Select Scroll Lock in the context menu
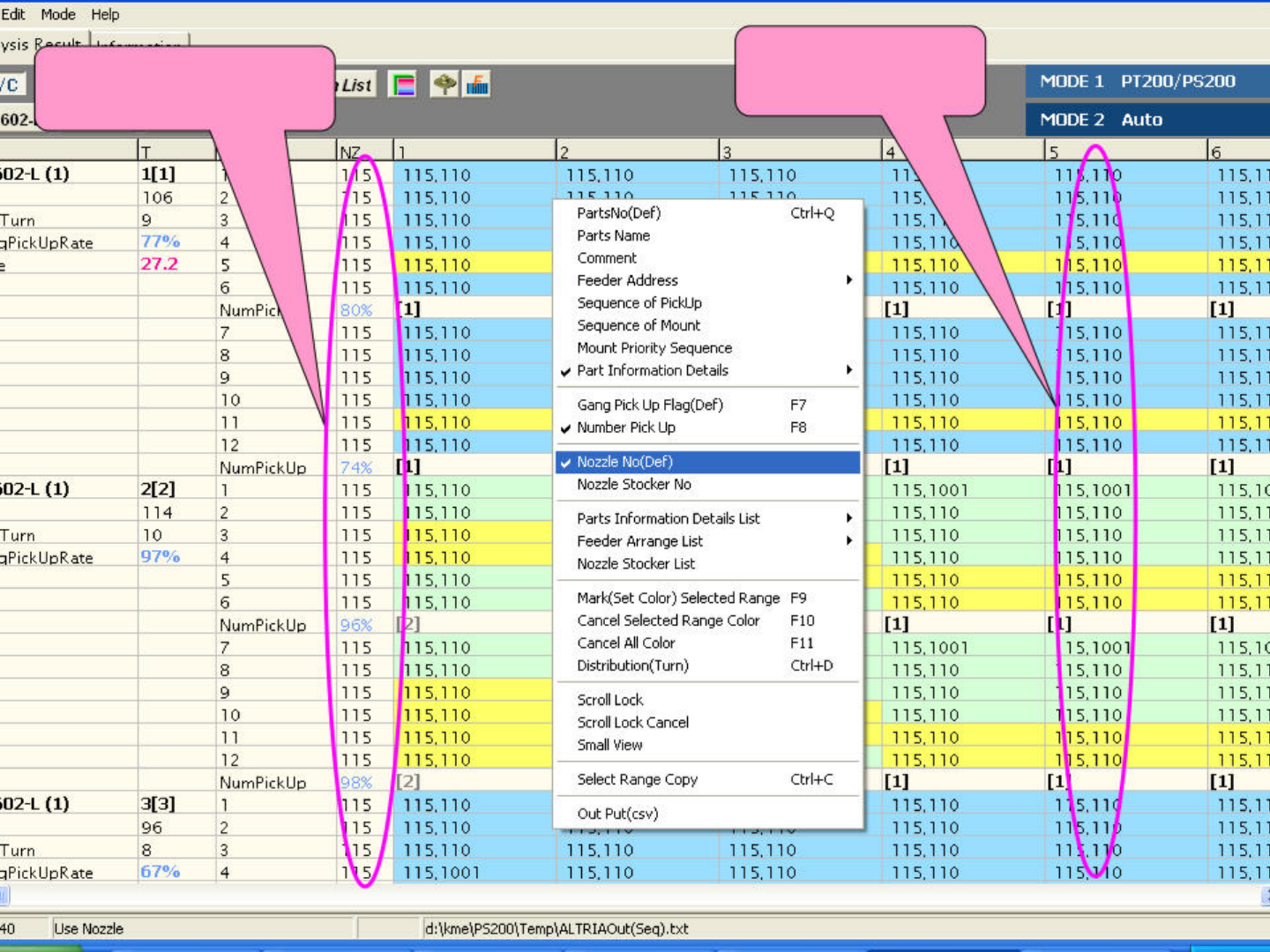 609,700
